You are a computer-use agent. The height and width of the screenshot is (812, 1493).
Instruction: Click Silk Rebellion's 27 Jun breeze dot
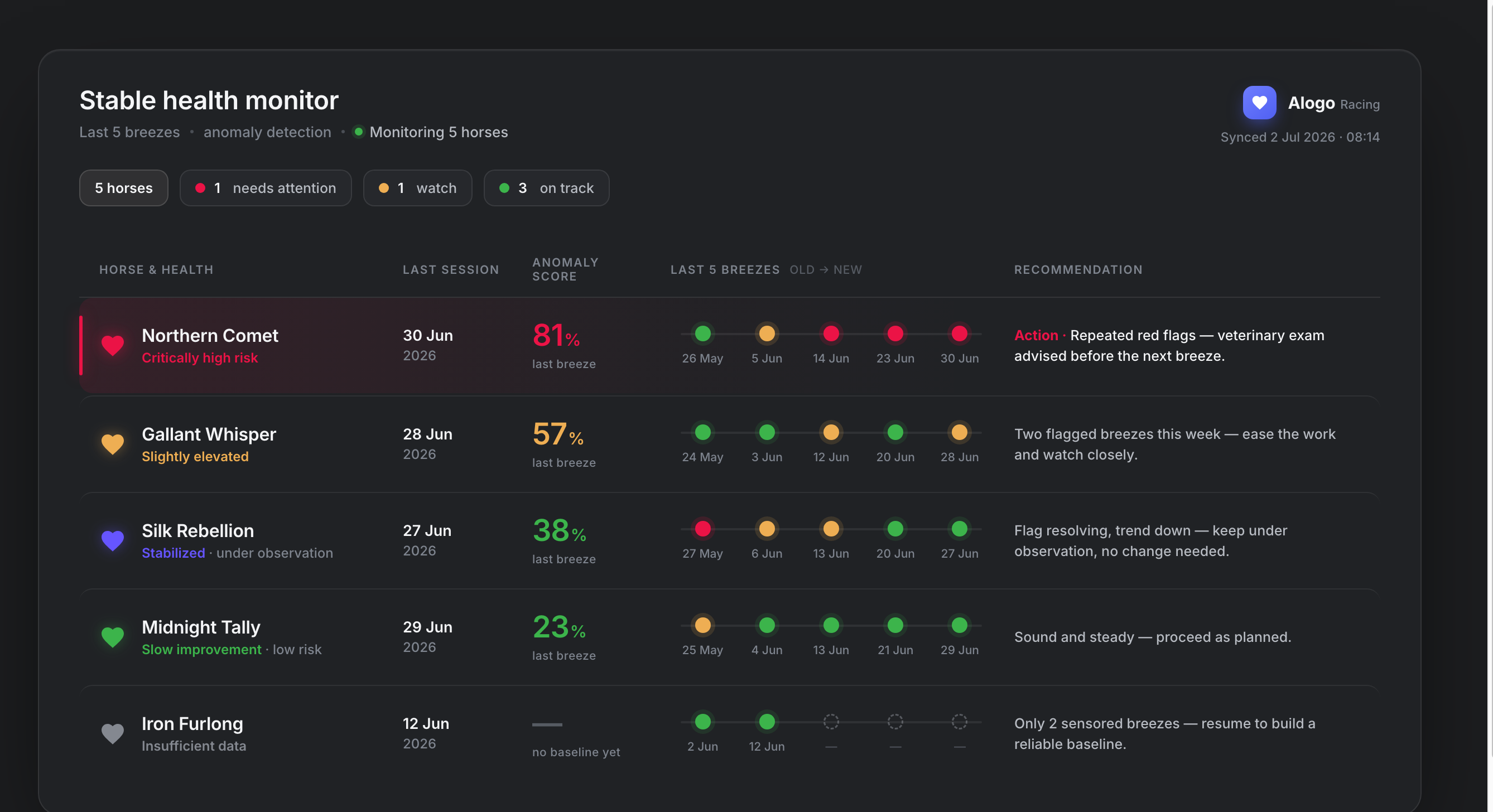(x=960, y=529)
